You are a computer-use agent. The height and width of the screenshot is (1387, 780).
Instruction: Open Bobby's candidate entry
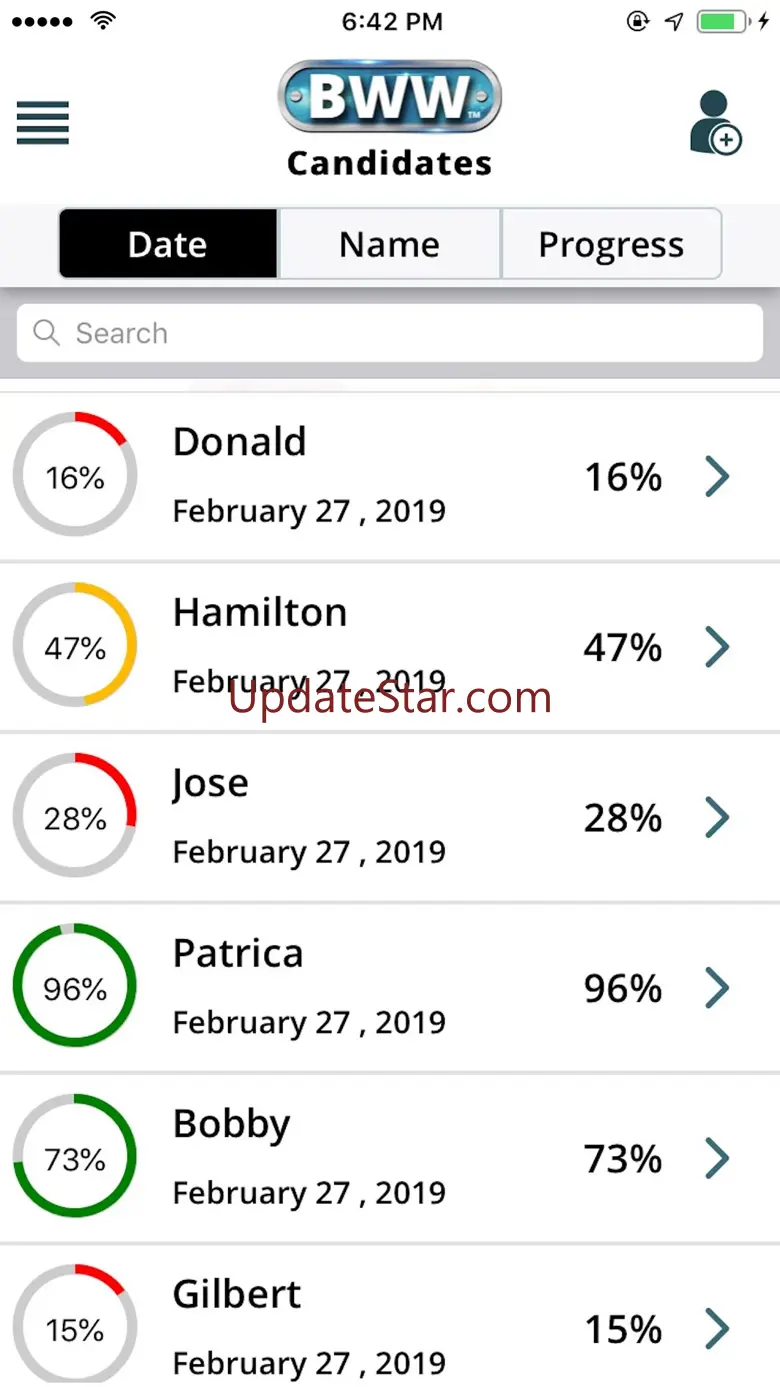point(390,1158)
